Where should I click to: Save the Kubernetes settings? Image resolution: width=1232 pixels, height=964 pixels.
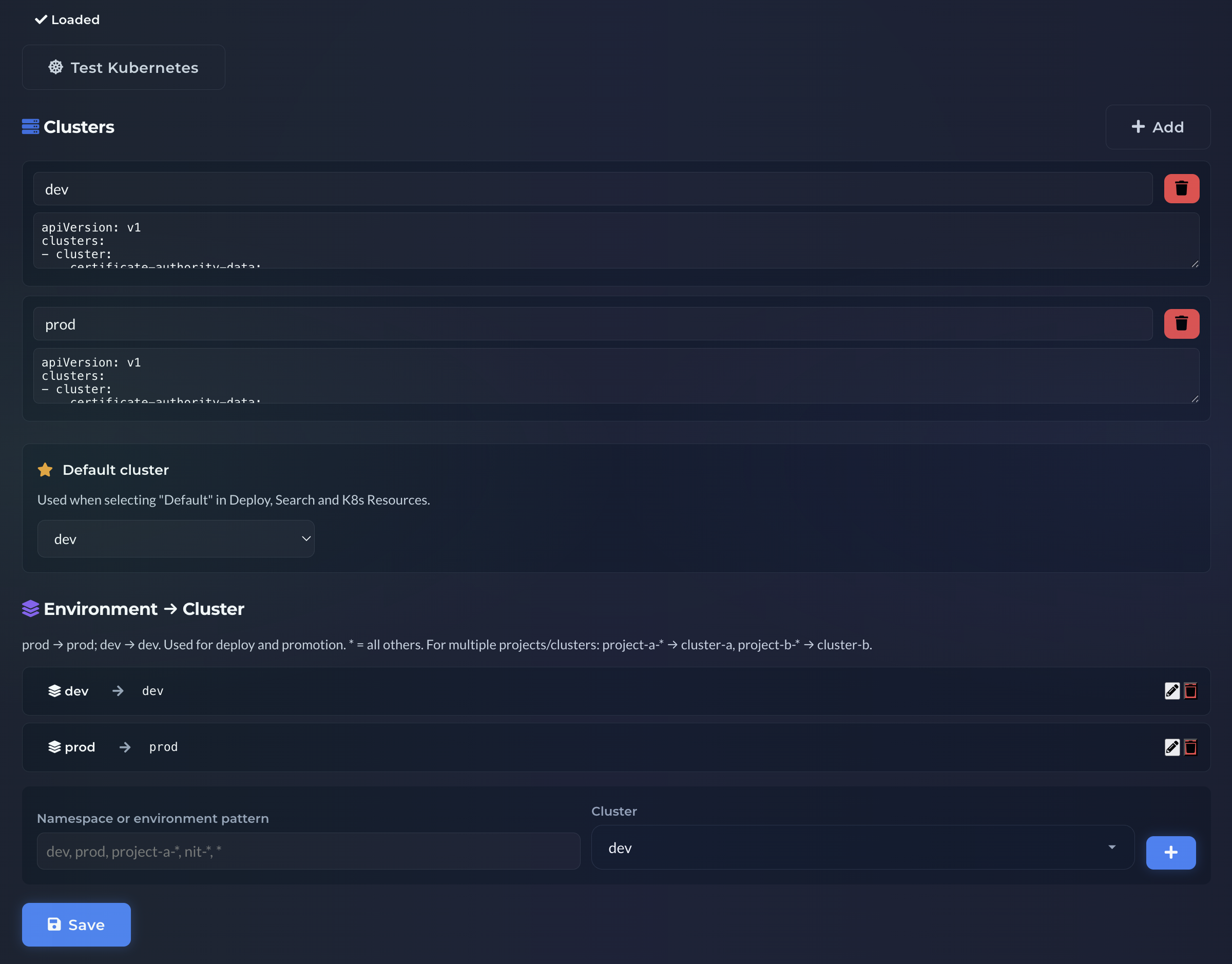76,924
